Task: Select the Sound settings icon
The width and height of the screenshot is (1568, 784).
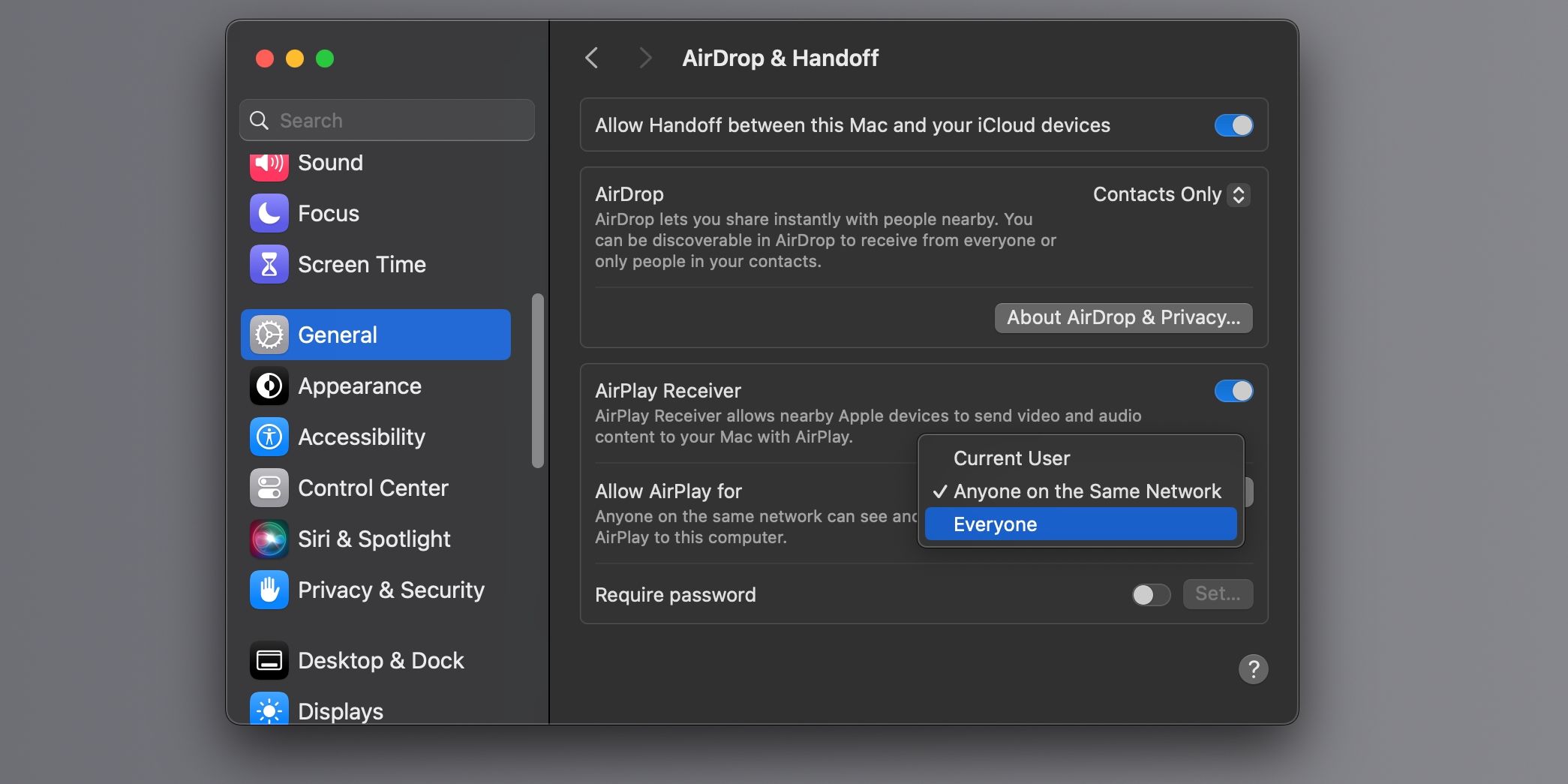Action: [268, 162]
